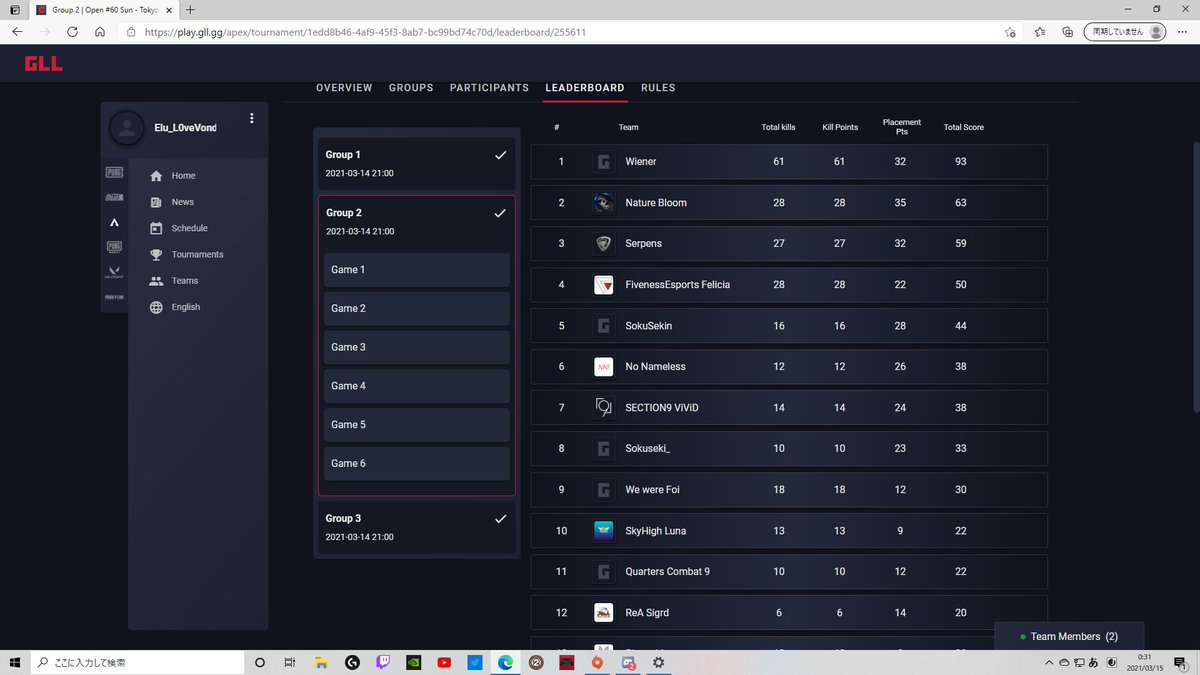Screen dimensions: 1200x675
Task: Click the Schedule calendar icon
Action: [156, 228]
